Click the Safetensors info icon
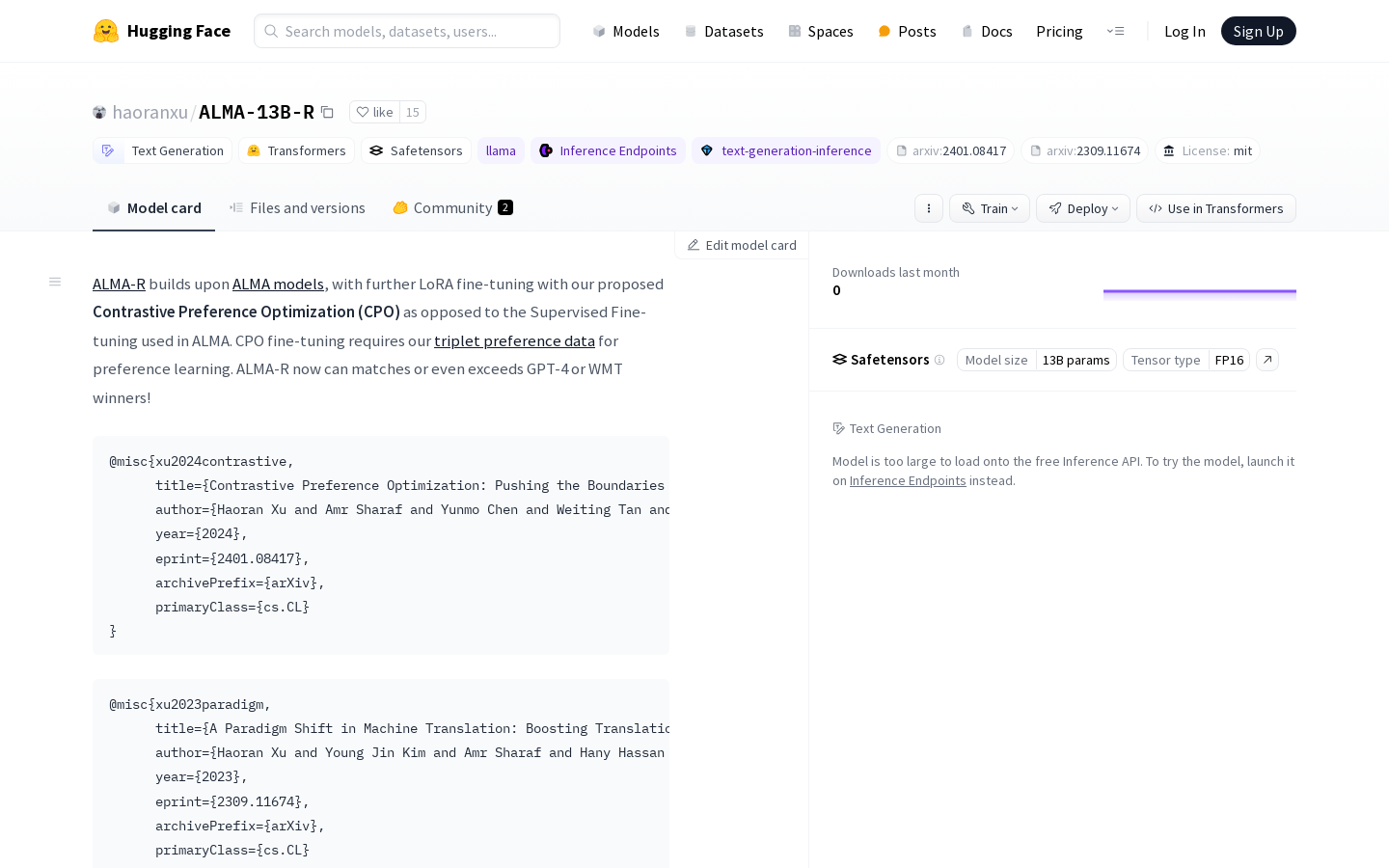Image resolution: width=1389 pixels, height=868 pixels. coord(940,360)
